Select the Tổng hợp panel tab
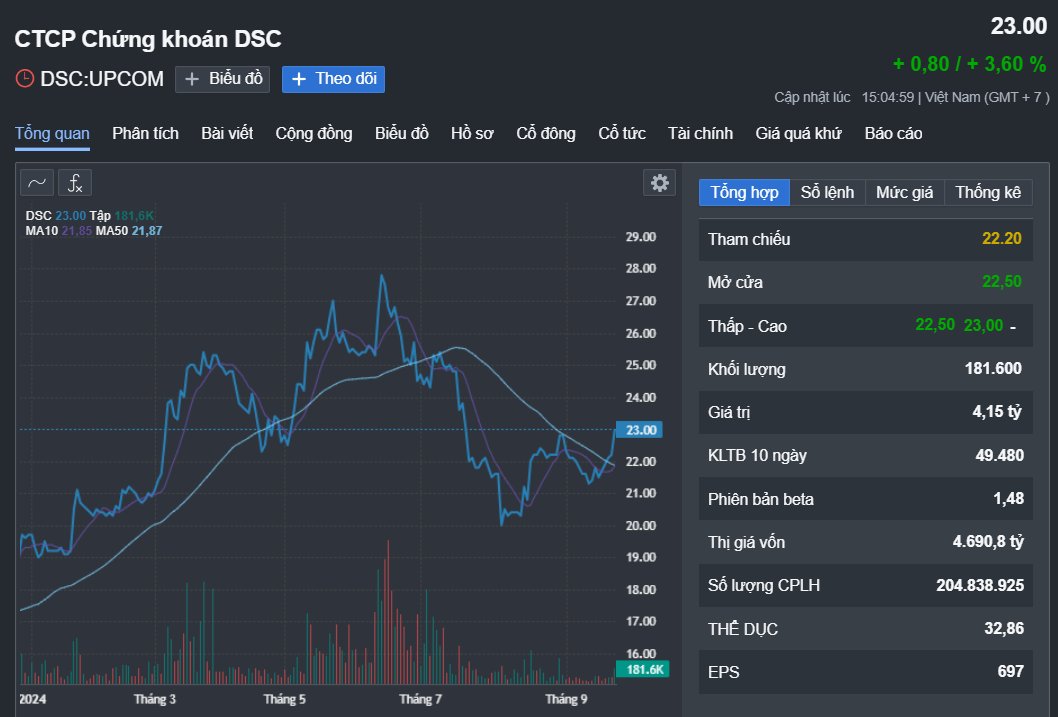 coord(745,193)
